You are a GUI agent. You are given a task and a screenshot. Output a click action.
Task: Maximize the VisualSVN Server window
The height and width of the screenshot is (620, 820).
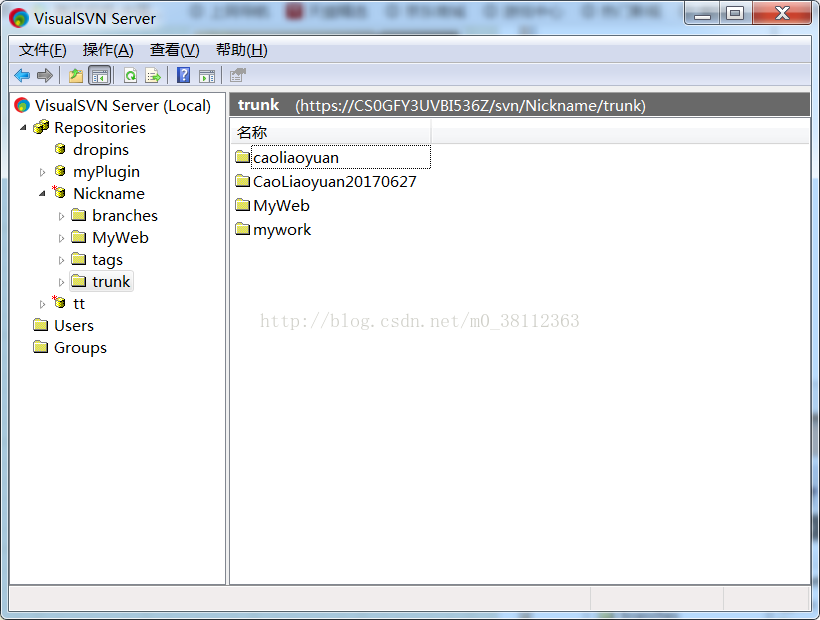coord(735,14)
